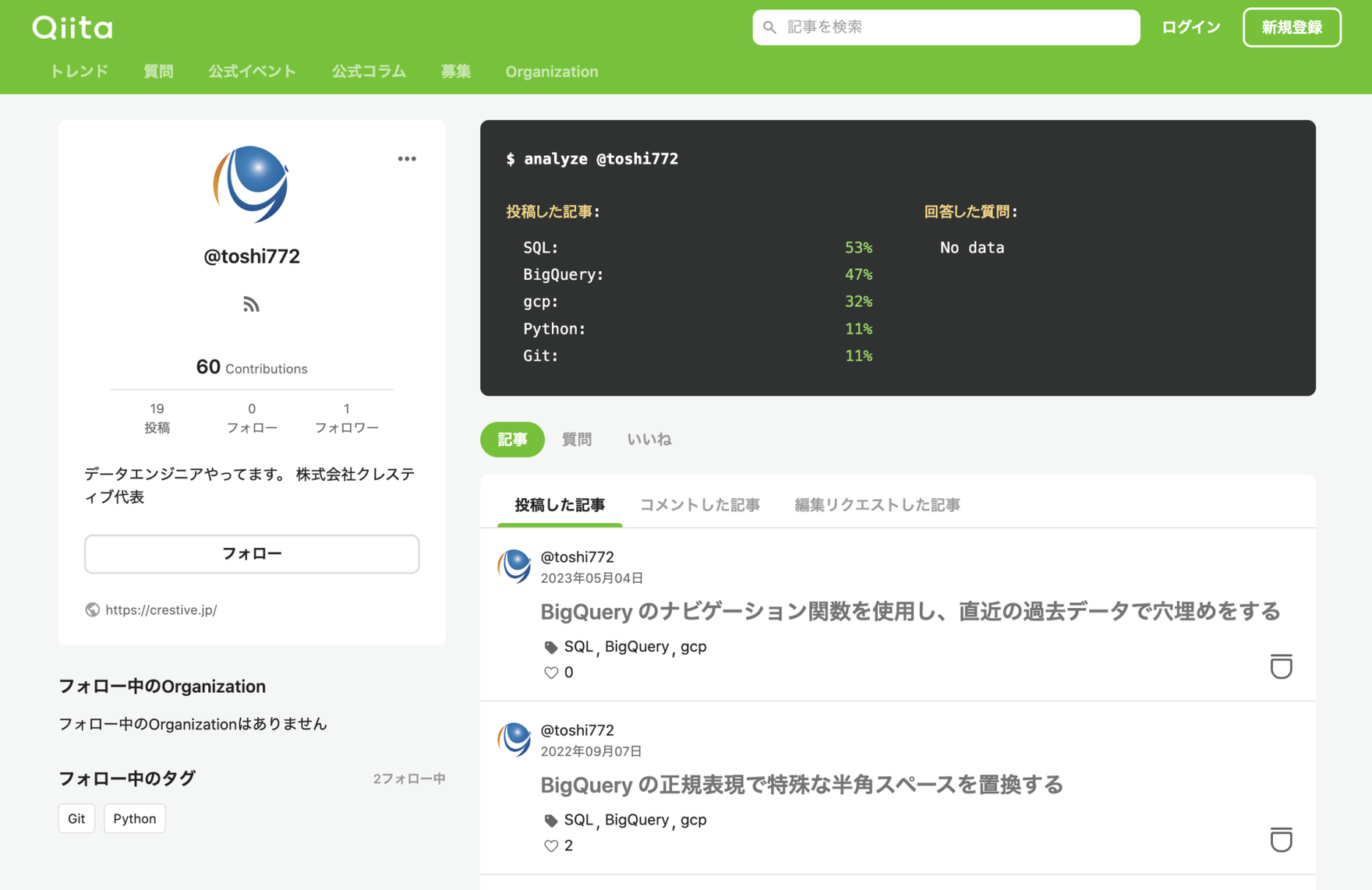Image resolution: width=1372 pixels, height=890 pixels.
Task: Click the toshi772 profile avatar
Action: (251, 184)
